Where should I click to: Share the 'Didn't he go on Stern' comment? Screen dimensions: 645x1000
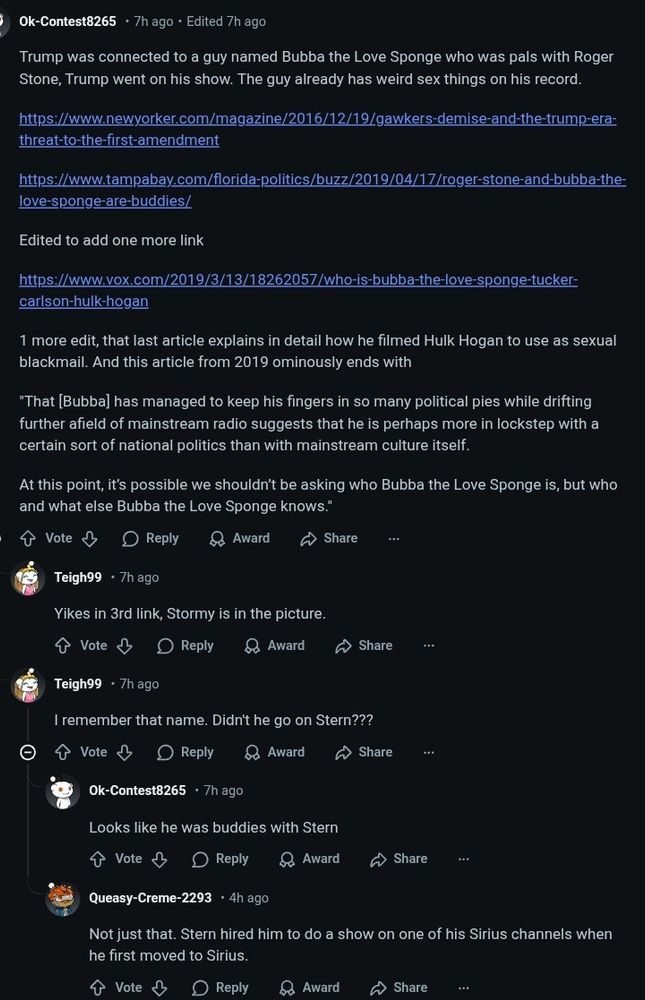pos(364,752)
